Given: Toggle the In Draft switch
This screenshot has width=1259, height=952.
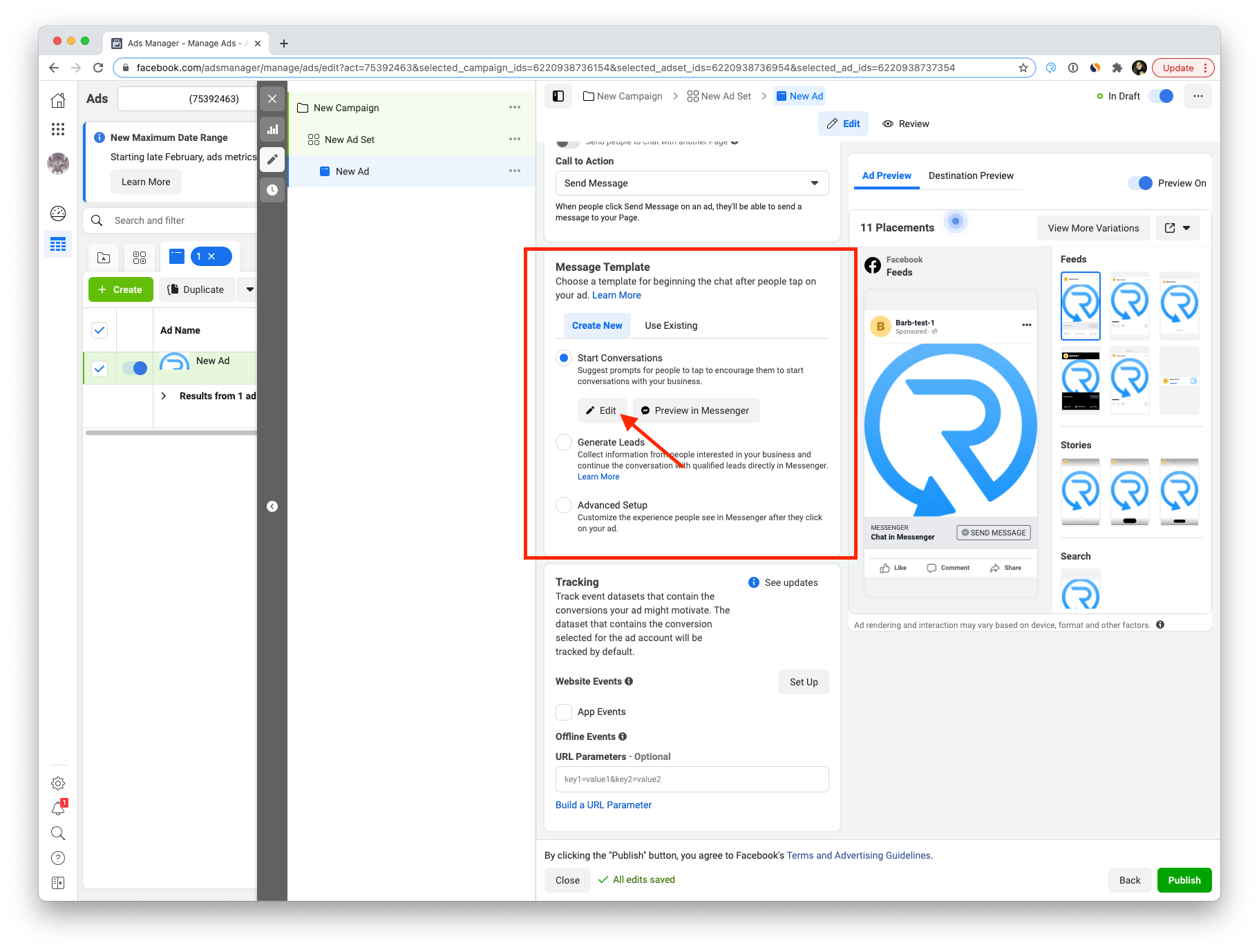Looking at the screenshot, I should click(x=1161, y=96).
